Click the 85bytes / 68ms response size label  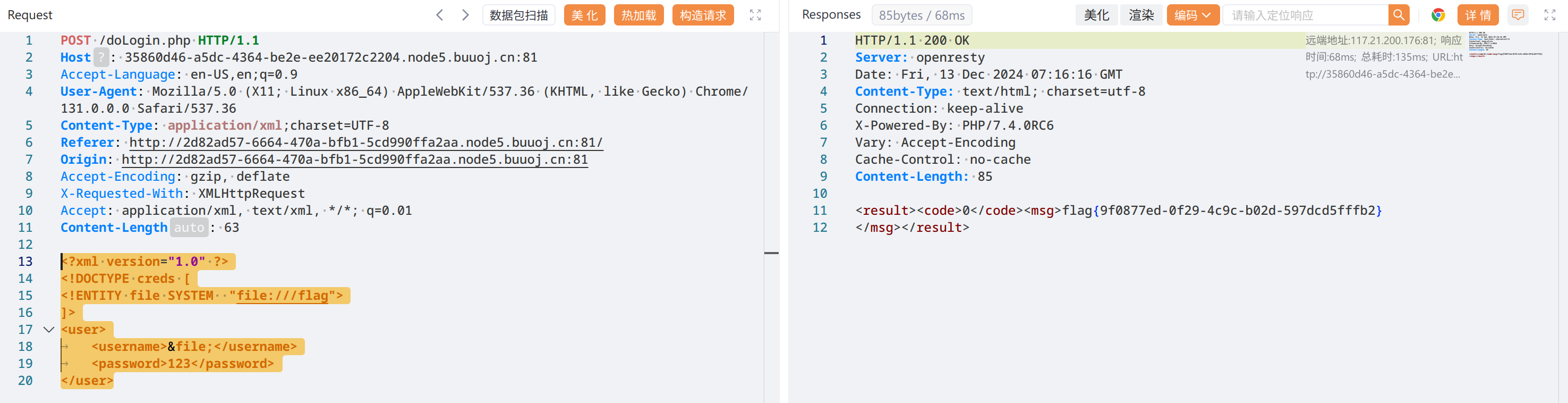tap(922, 15)
